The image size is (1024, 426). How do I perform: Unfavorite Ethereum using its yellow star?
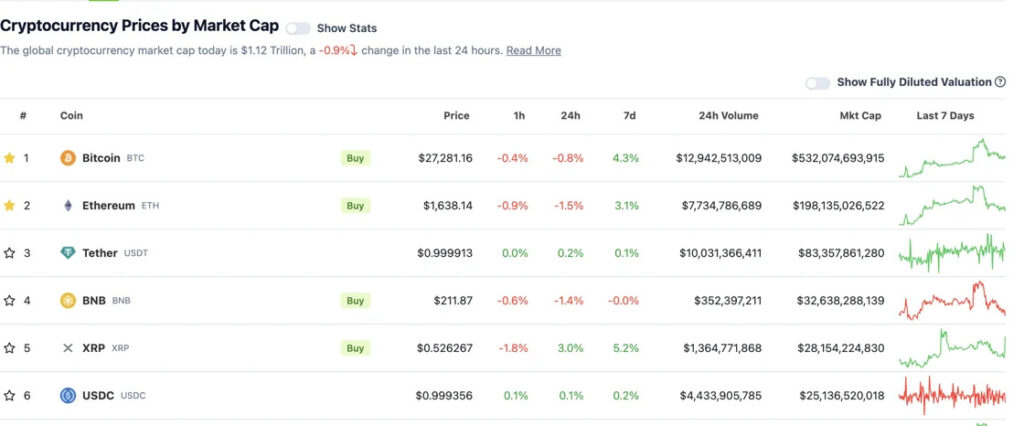point(9,205)
